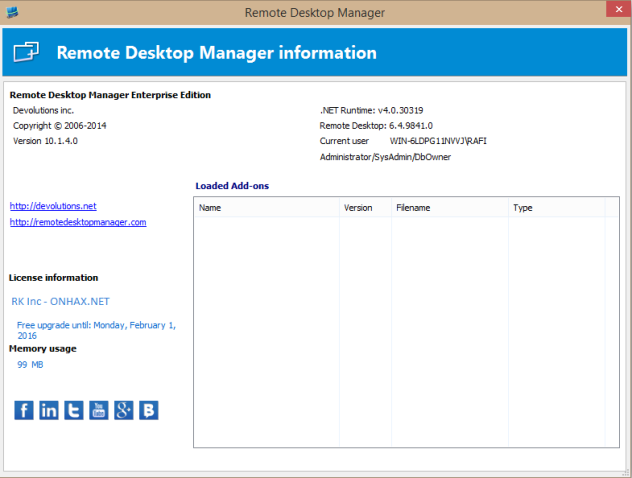Sort add-ons by Name column
The height and width of the screenshot is (478, 632).
266,208
